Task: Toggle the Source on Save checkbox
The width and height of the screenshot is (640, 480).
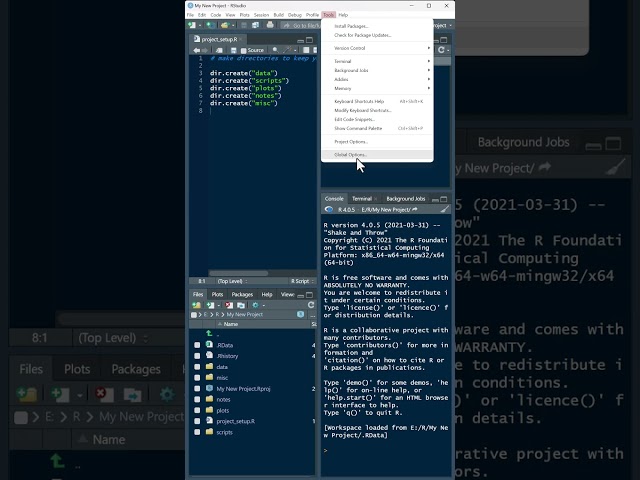Action: [x=244, y=51]
